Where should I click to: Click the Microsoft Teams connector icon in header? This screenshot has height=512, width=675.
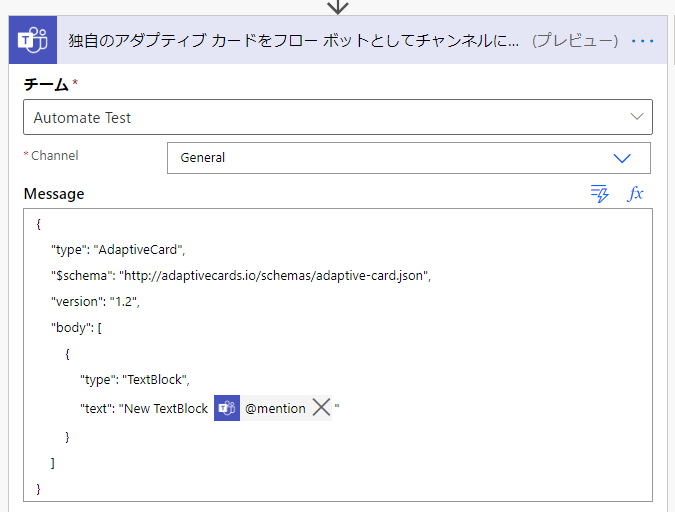[x=33, y=40]
